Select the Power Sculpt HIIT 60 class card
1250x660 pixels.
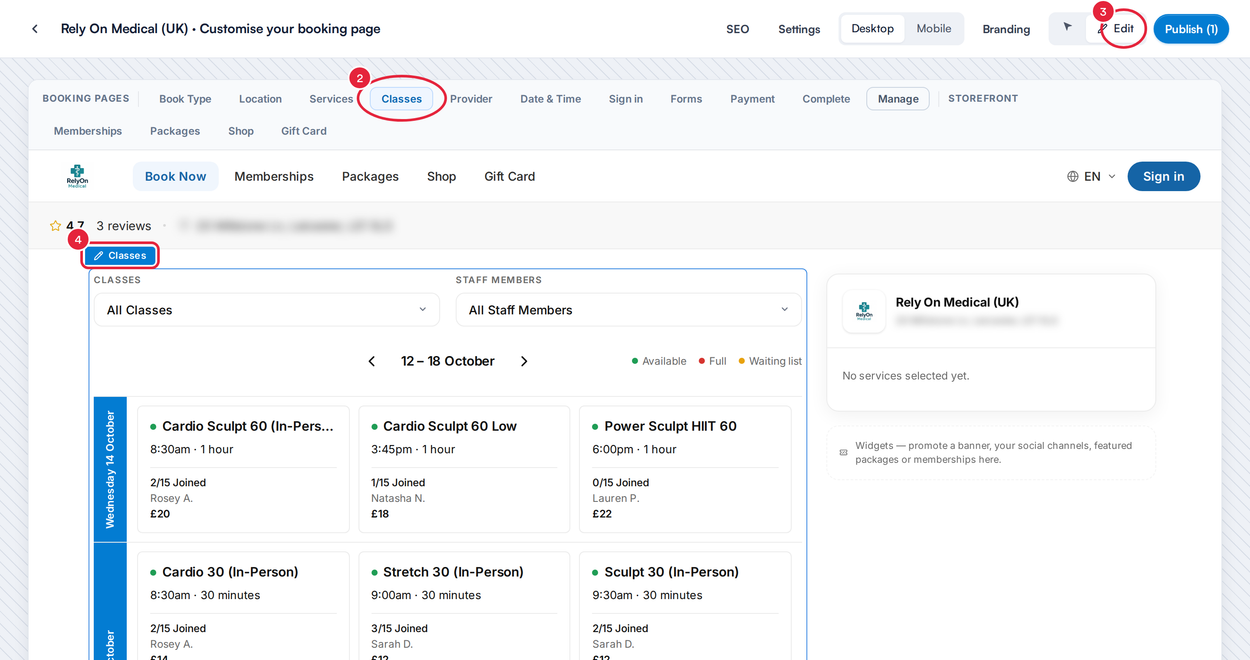click(685, 469)
